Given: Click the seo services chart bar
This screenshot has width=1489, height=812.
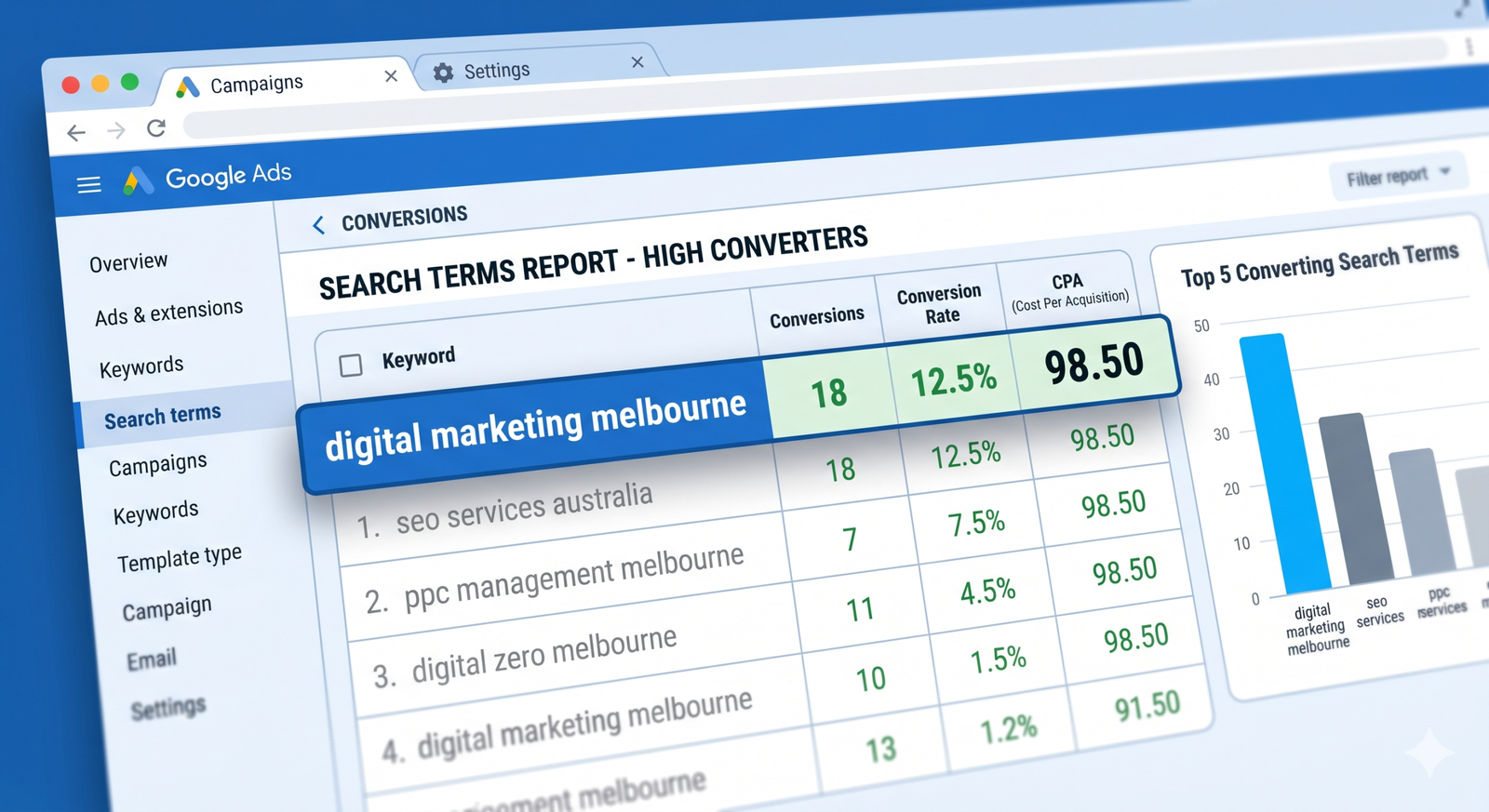Looking at the screenshot, I should click(1356, 499).
